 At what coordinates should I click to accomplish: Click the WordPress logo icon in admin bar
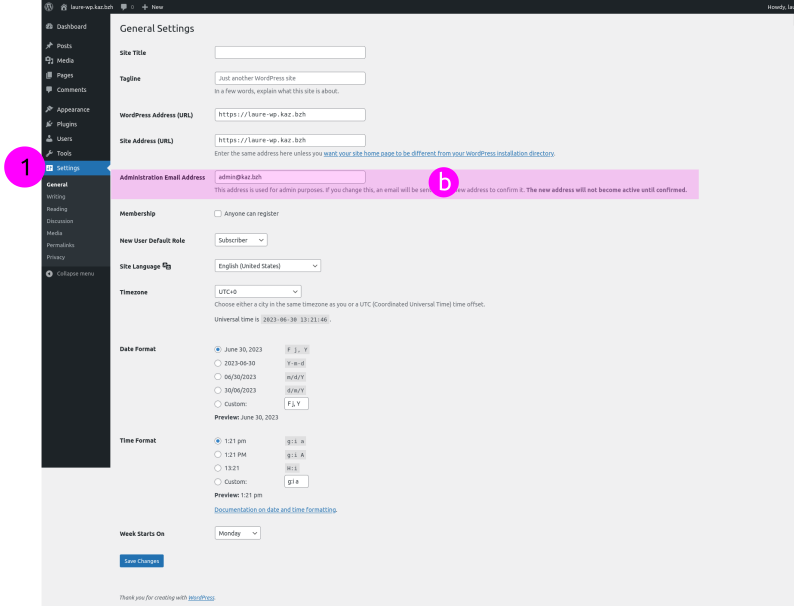point(49,6)
